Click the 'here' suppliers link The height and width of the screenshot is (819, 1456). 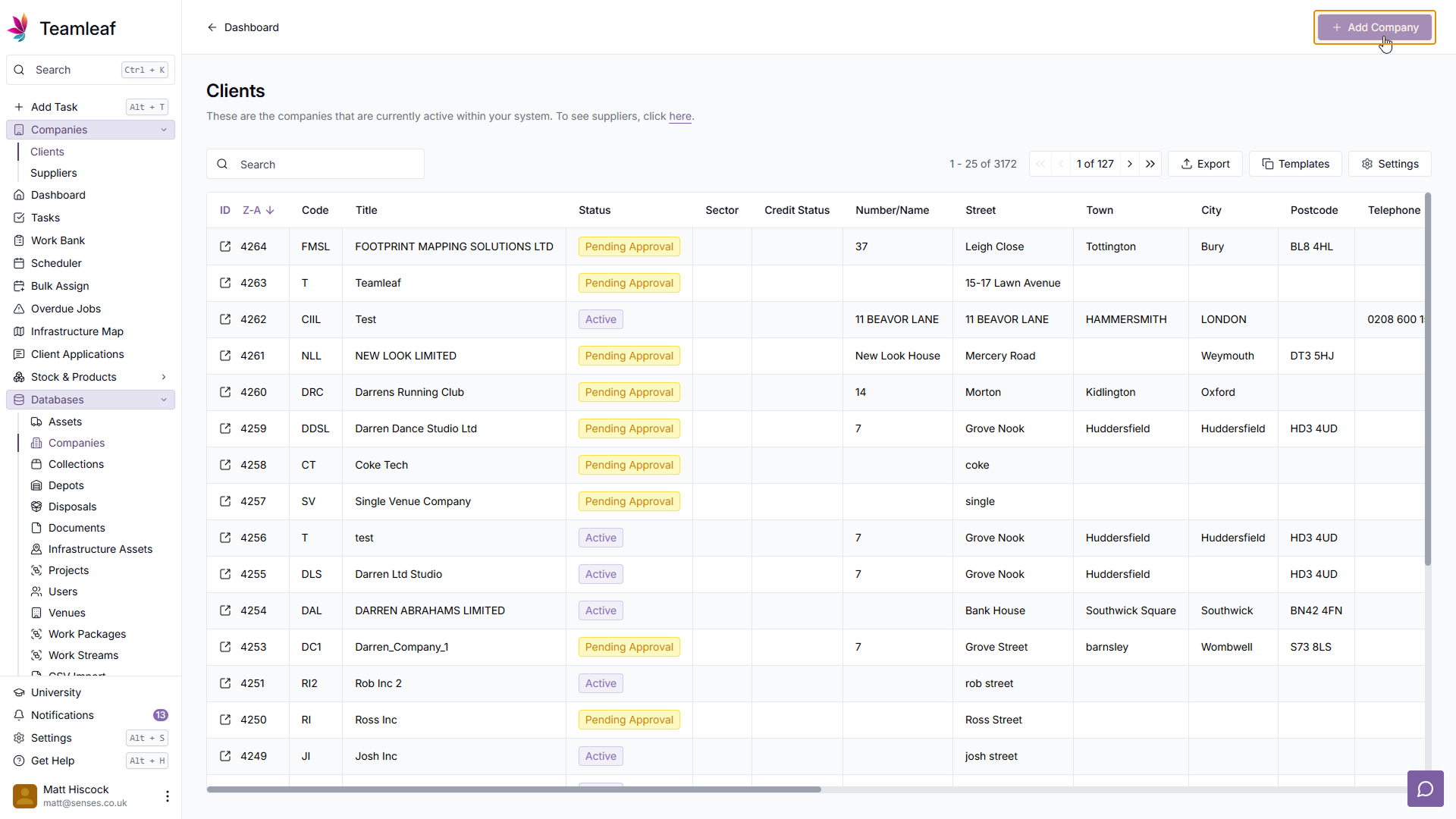tap(679, 116)
